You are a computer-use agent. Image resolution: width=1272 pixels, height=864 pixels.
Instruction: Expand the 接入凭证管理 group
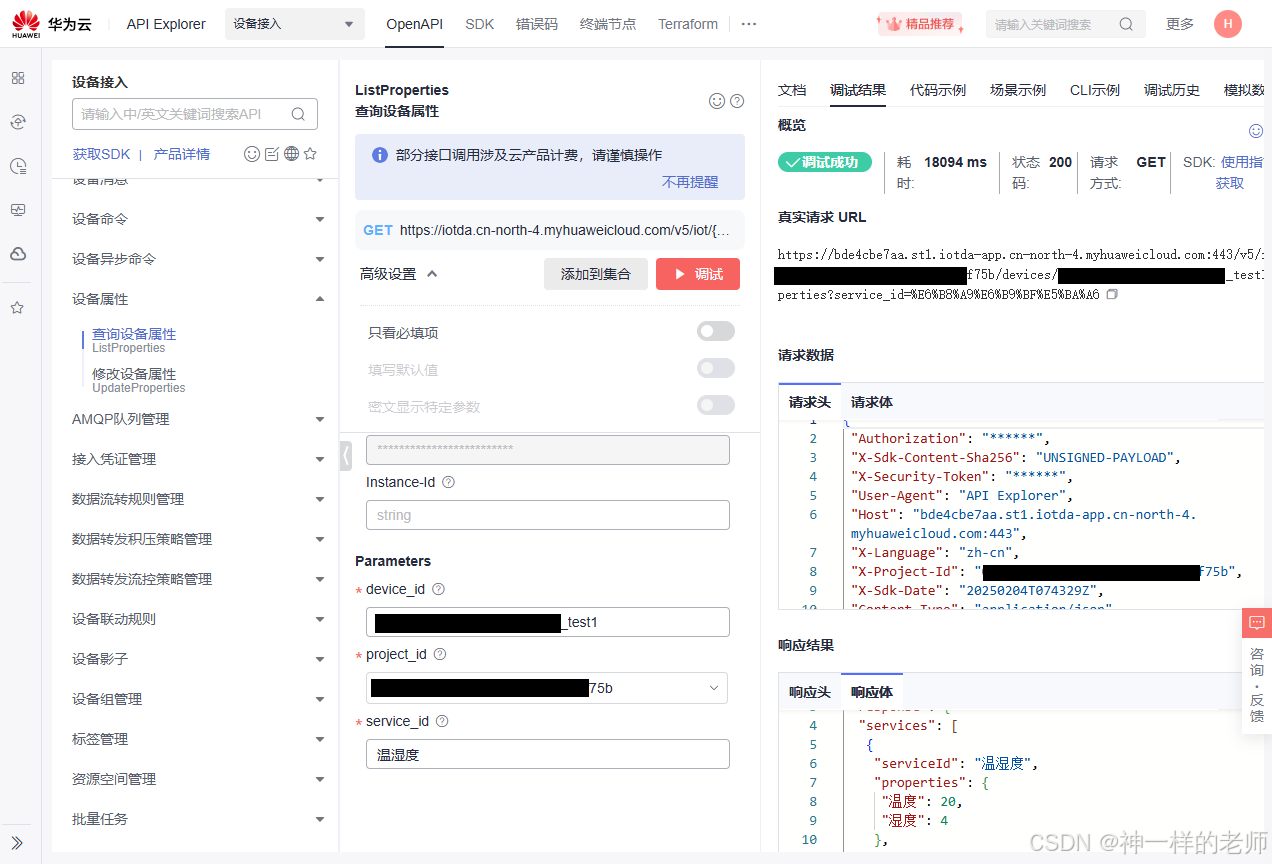(x=320, y=459)
